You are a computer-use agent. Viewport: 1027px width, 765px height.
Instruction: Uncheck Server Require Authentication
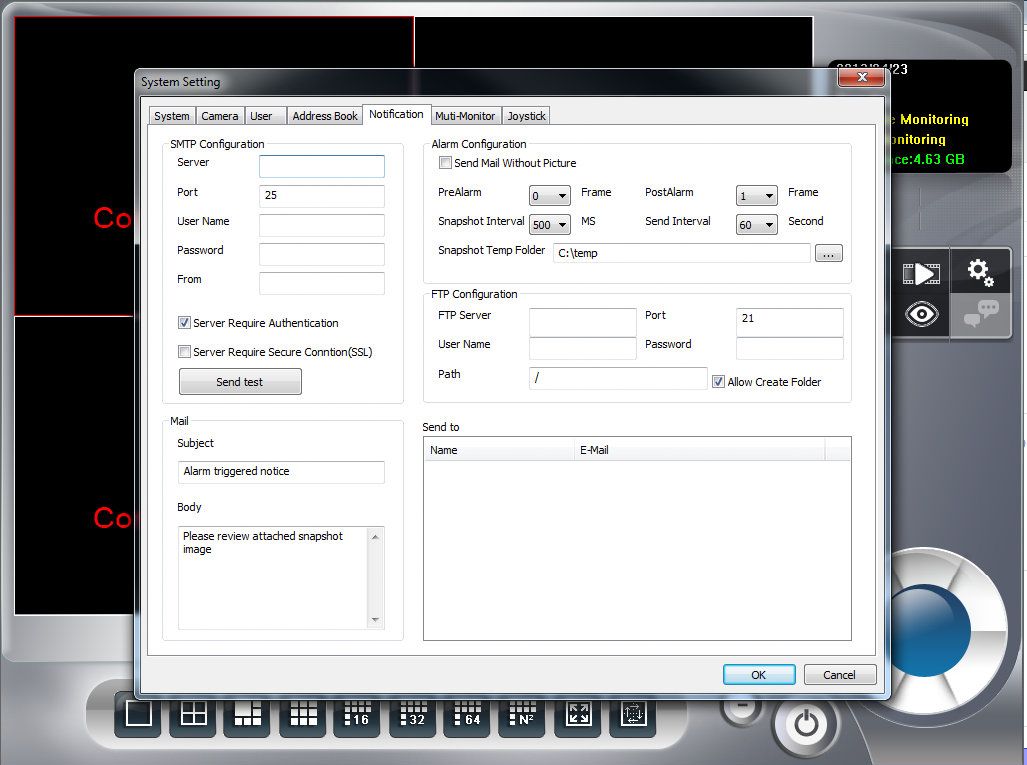184,323
